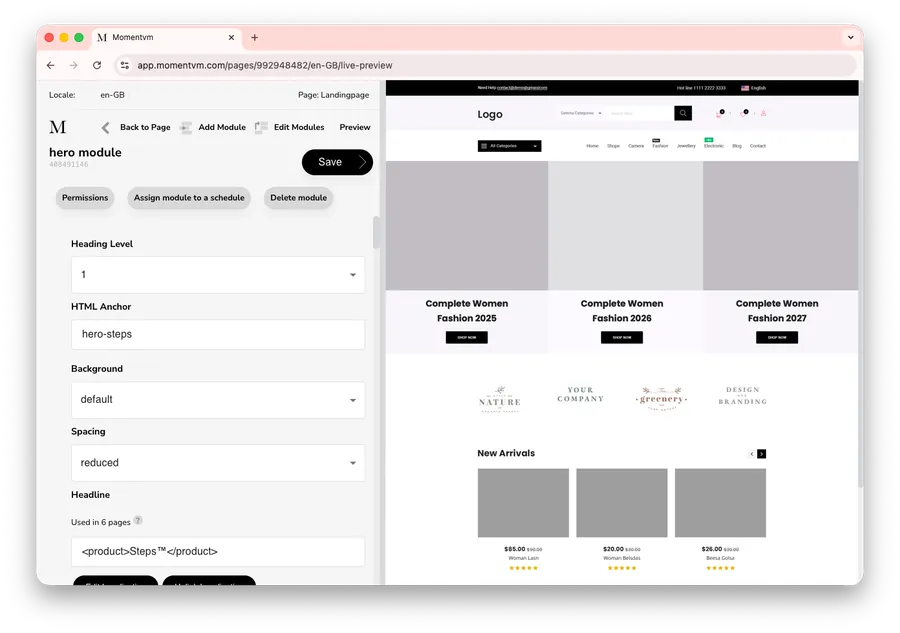
Task: Click the Logo text in preview header
Action: coord(490,114)
